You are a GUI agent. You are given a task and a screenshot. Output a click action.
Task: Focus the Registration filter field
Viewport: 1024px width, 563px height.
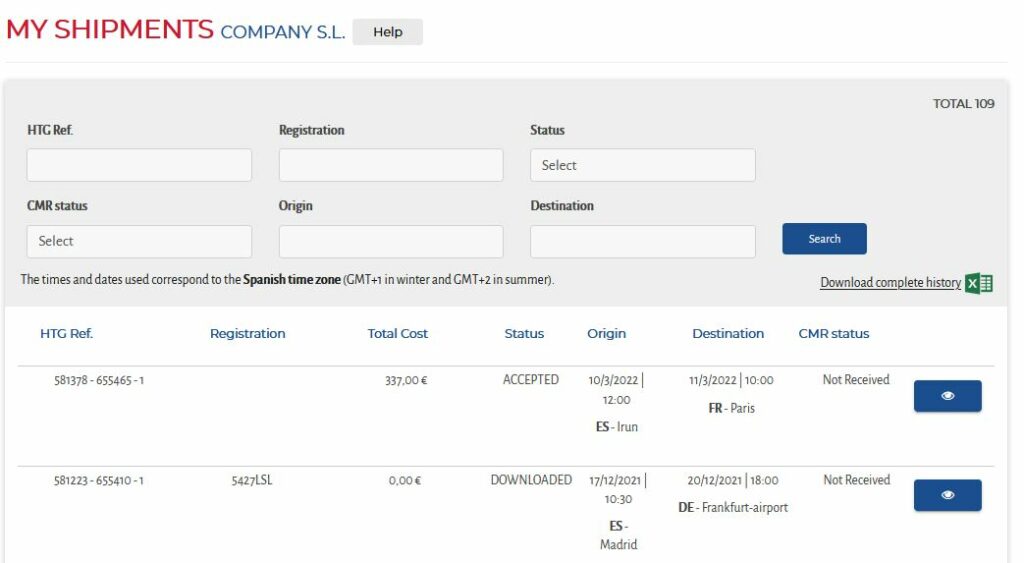tap(391, 165)
